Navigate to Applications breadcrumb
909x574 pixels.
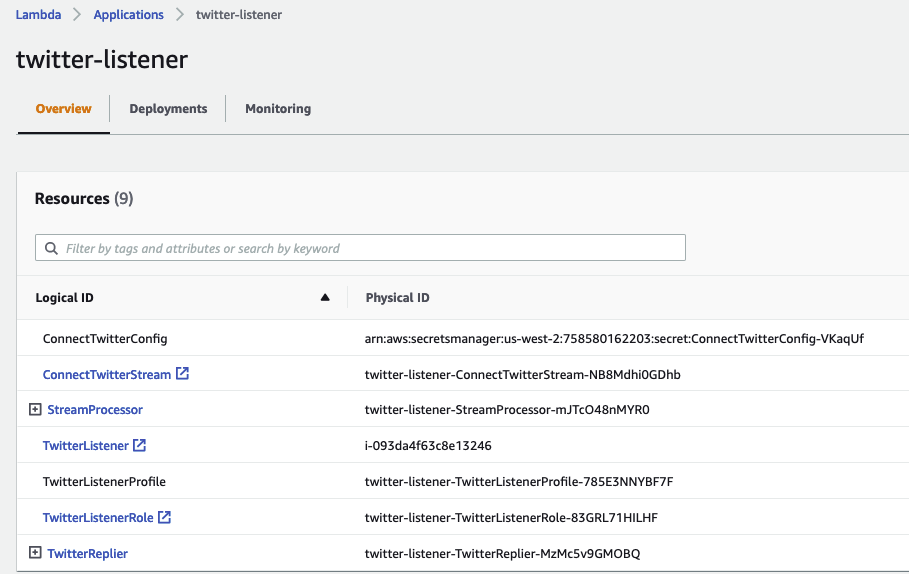(128, 15)
